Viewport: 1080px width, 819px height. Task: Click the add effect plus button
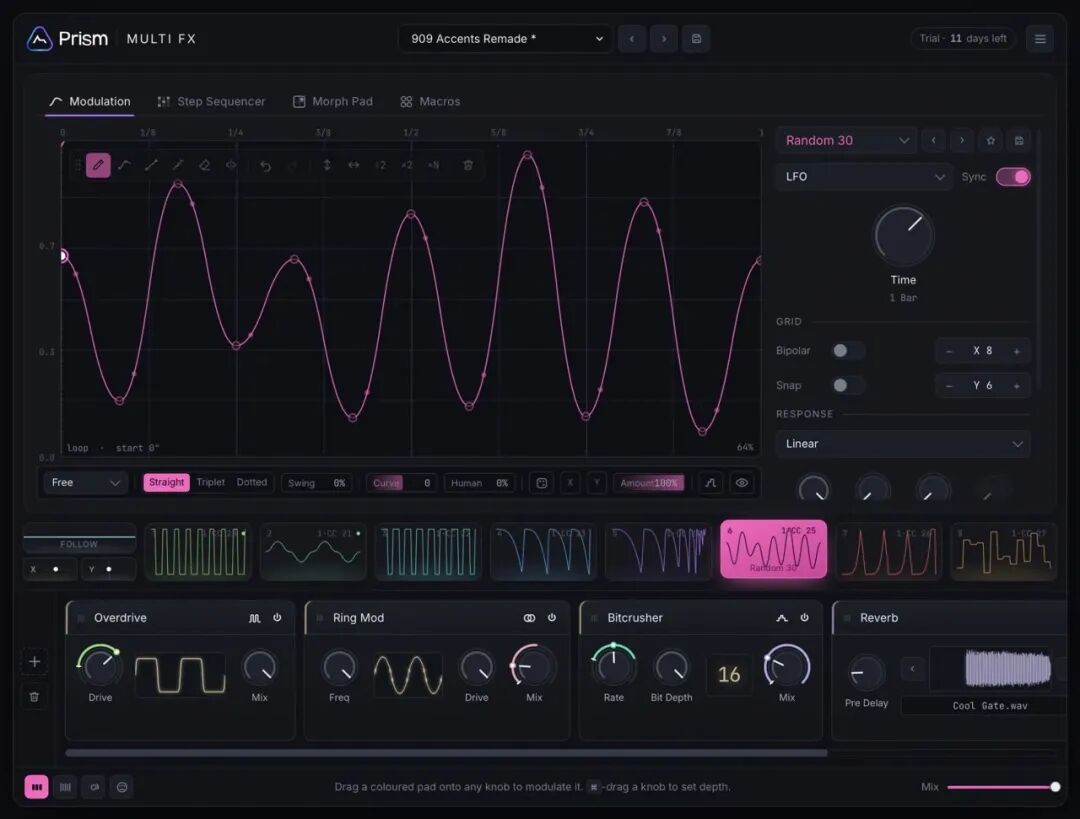point(34,662)
